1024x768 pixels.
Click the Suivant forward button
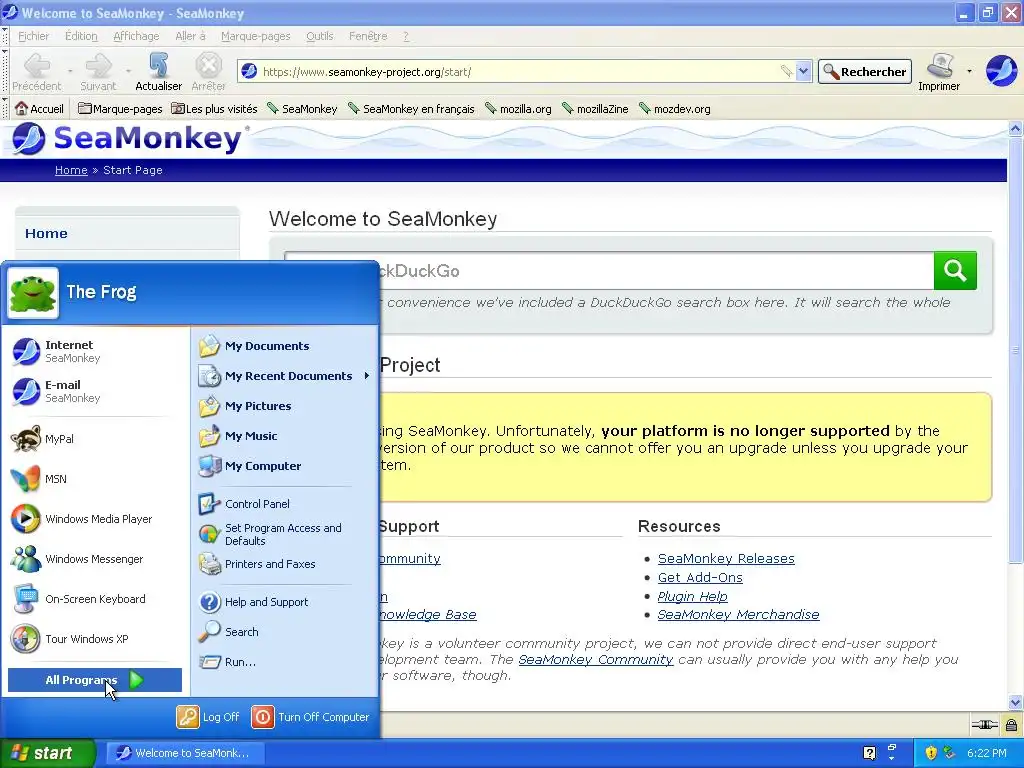[98, 72]
